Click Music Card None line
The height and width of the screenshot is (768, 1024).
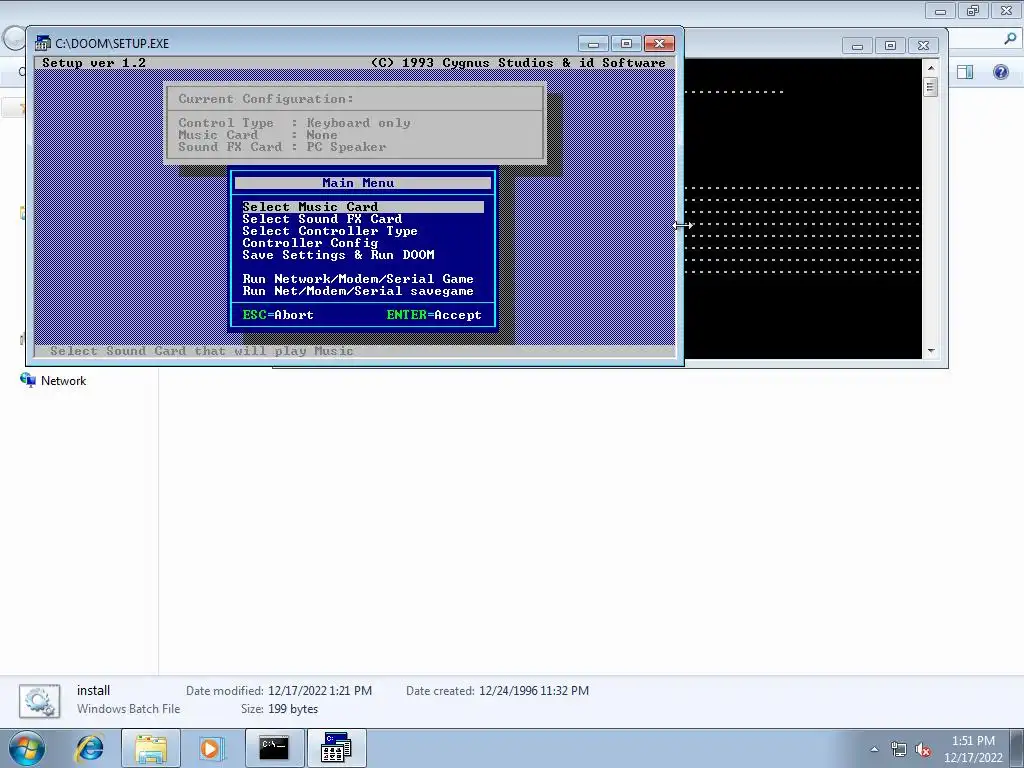click(x=258, y=135)
